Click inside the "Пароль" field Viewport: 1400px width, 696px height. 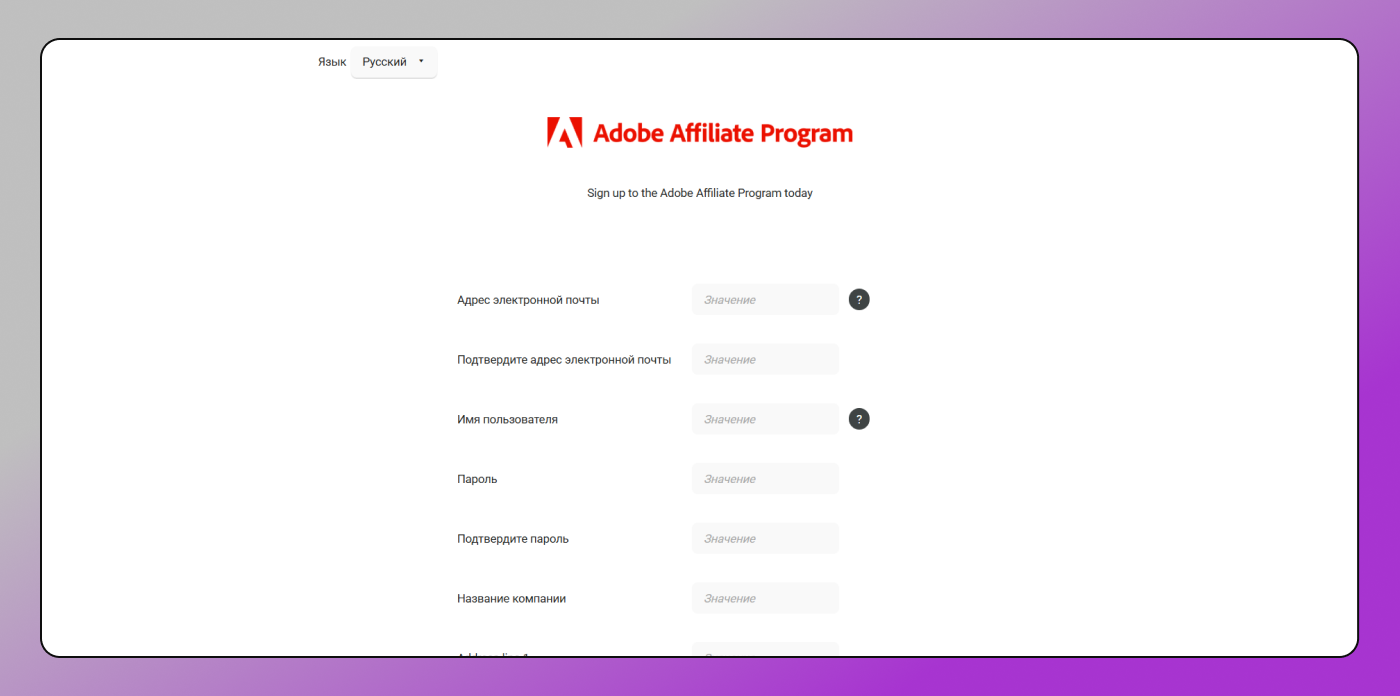(765, 478)
